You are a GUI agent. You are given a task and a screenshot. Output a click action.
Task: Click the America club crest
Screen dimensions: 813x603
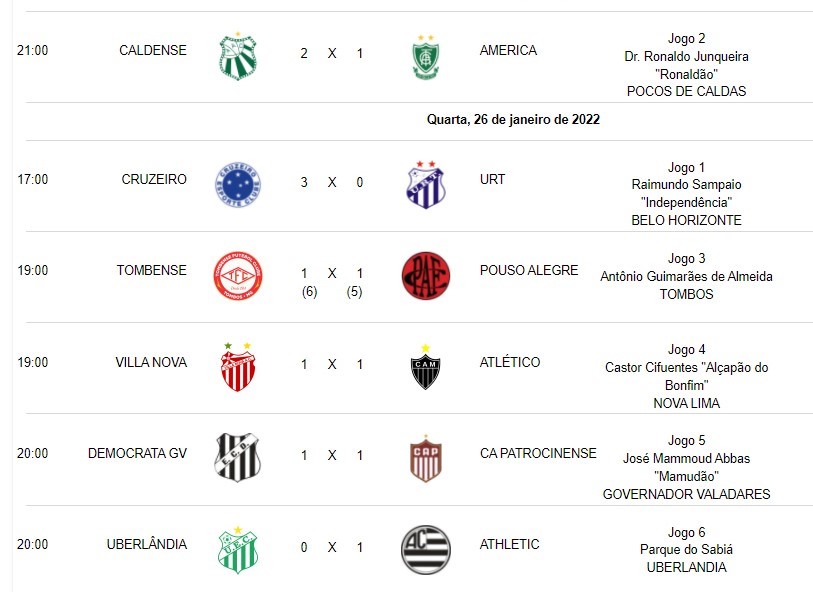coord(426,57)
